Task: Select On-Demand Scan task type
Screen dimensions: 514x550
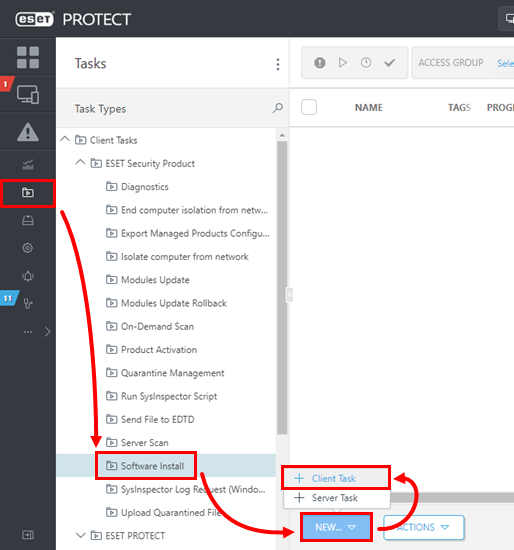Action: coord(157,327)
